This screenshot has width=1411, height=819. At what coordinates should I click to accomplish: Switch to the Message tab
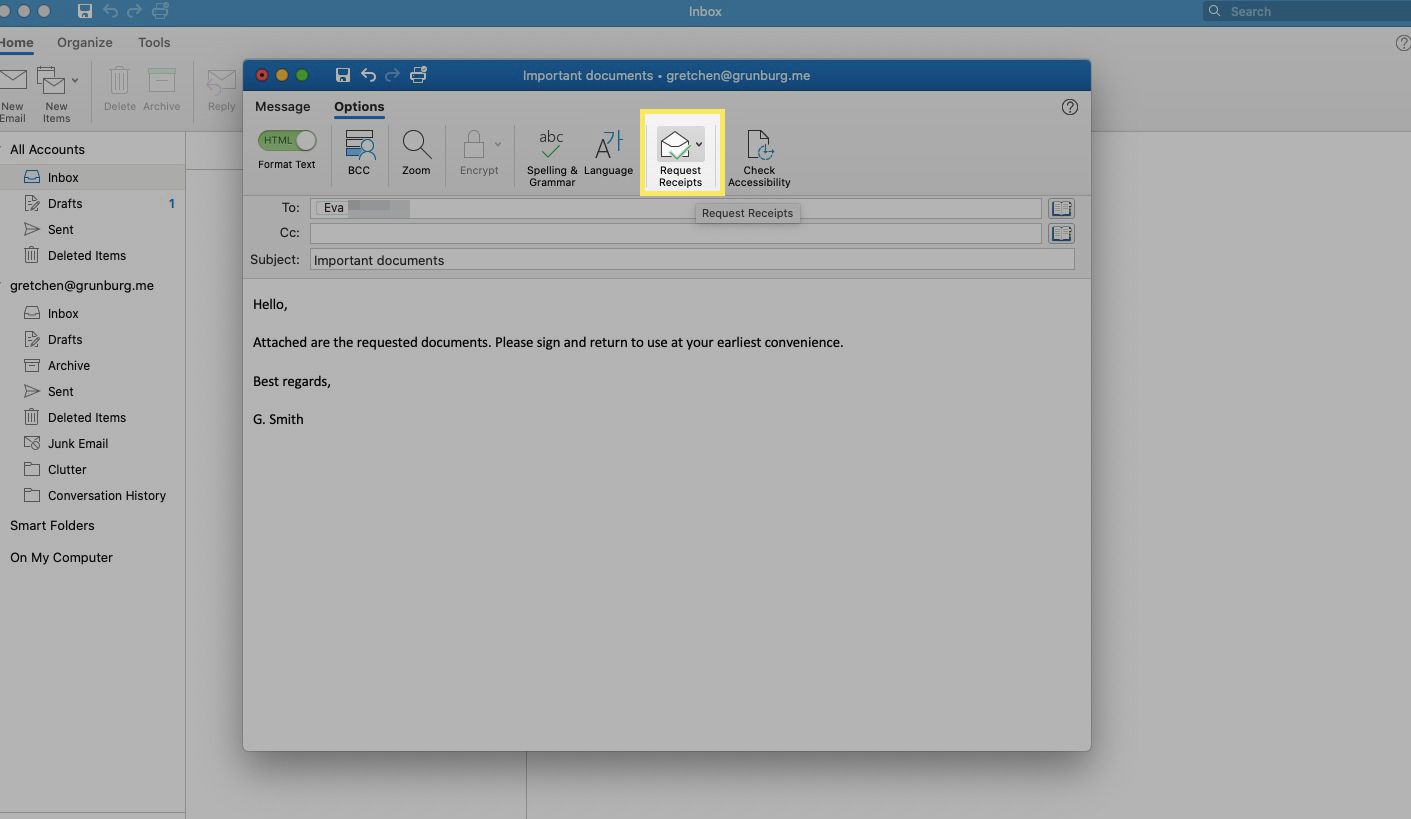click(282, 106)
